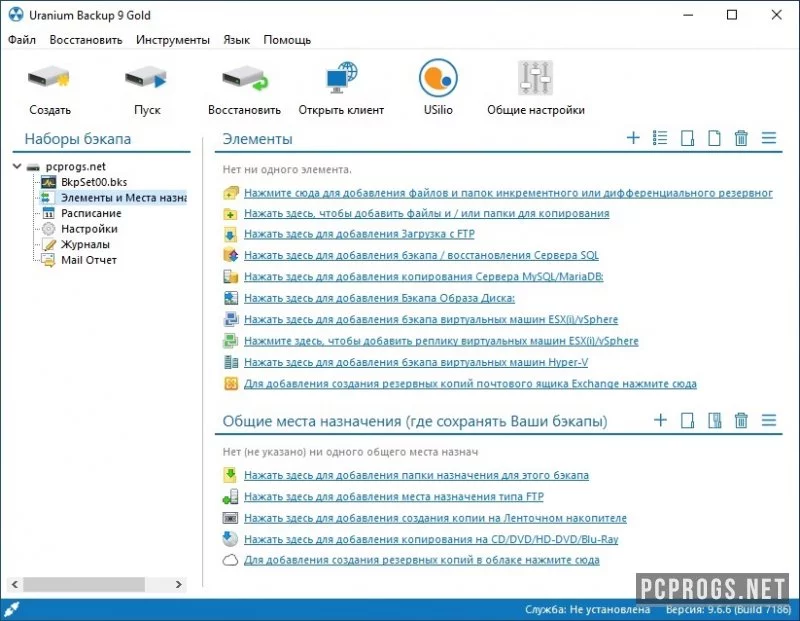Select Элементы и Места назначения tree item

click(x=123, y=197)
